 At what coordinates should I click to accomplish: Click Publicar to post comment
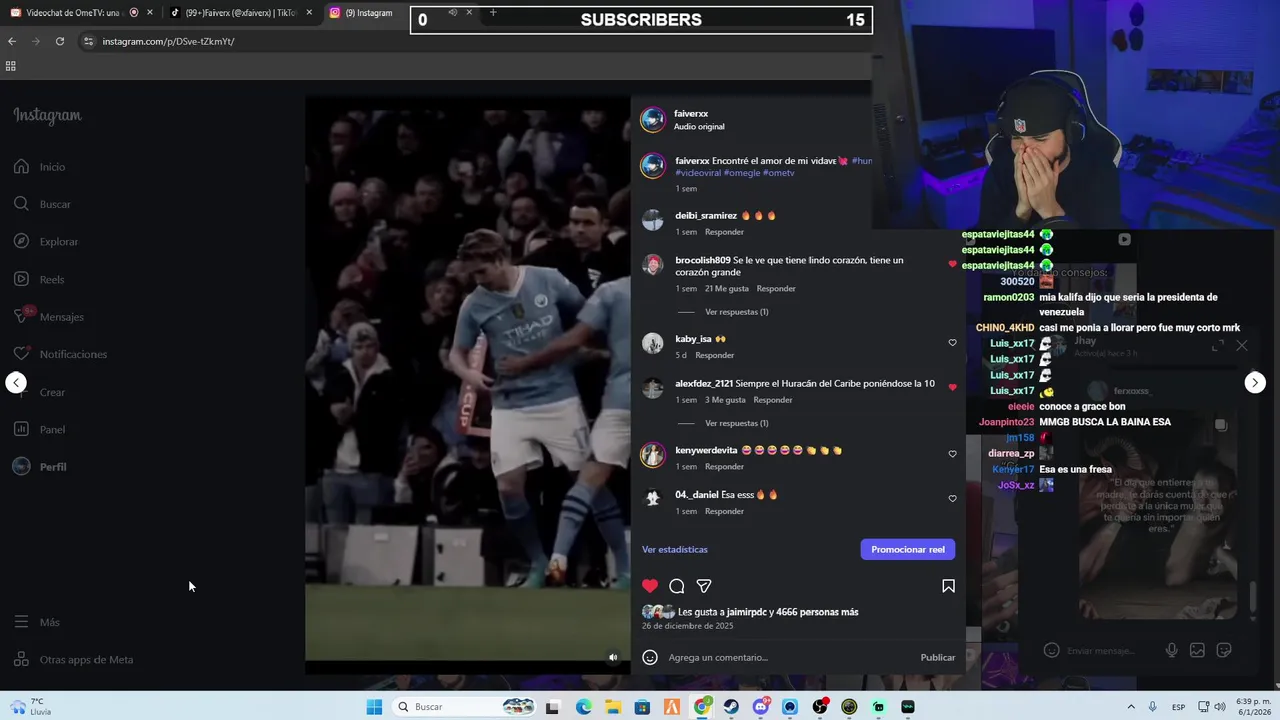click(938, 657)
